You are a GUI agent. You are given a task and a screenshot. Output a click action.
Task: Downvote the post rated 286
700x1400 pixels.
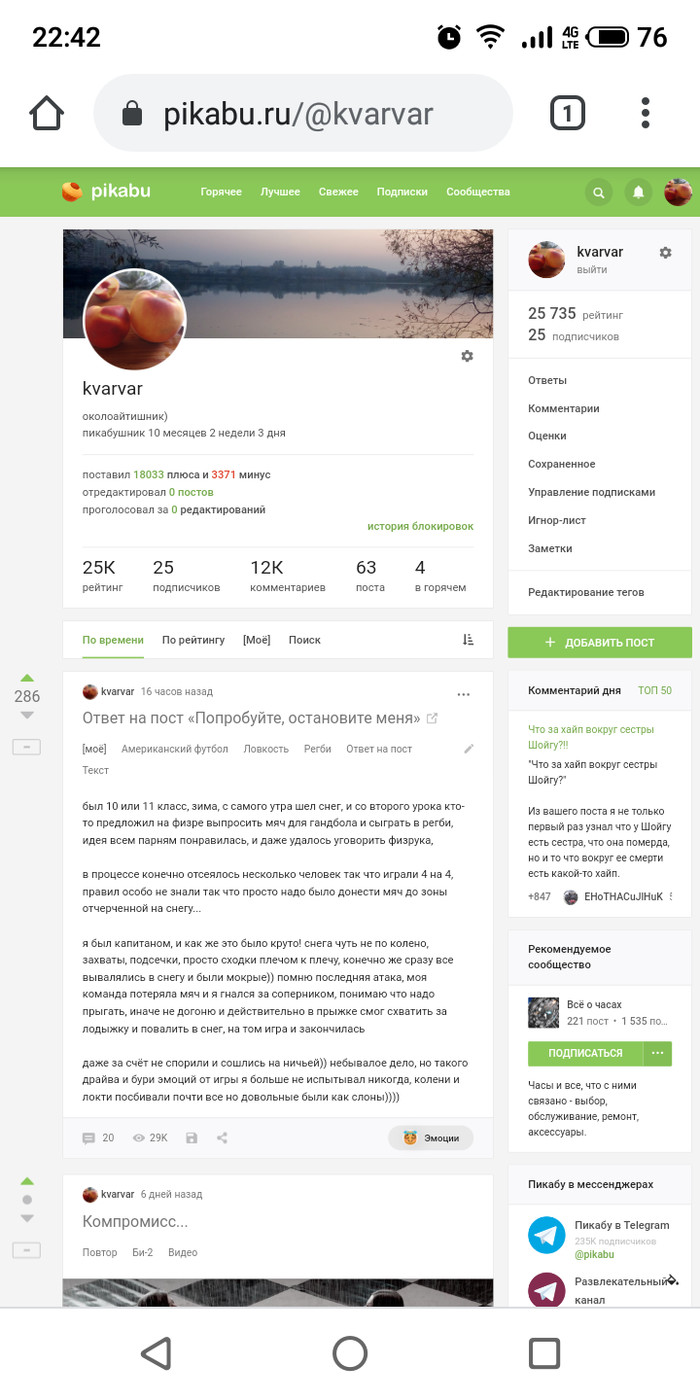[27, 716]
